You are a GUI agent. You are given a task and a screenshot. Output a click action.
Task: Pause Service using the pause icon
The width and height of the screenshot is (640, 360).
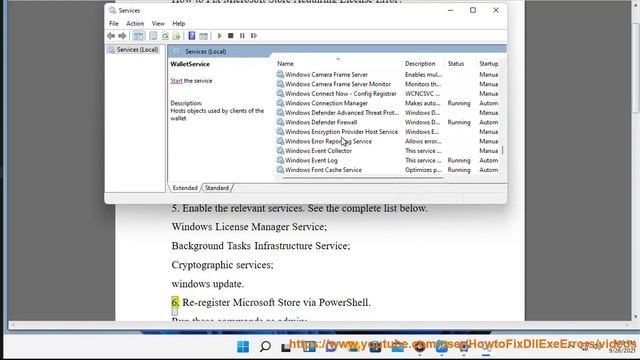coord(242,36)
